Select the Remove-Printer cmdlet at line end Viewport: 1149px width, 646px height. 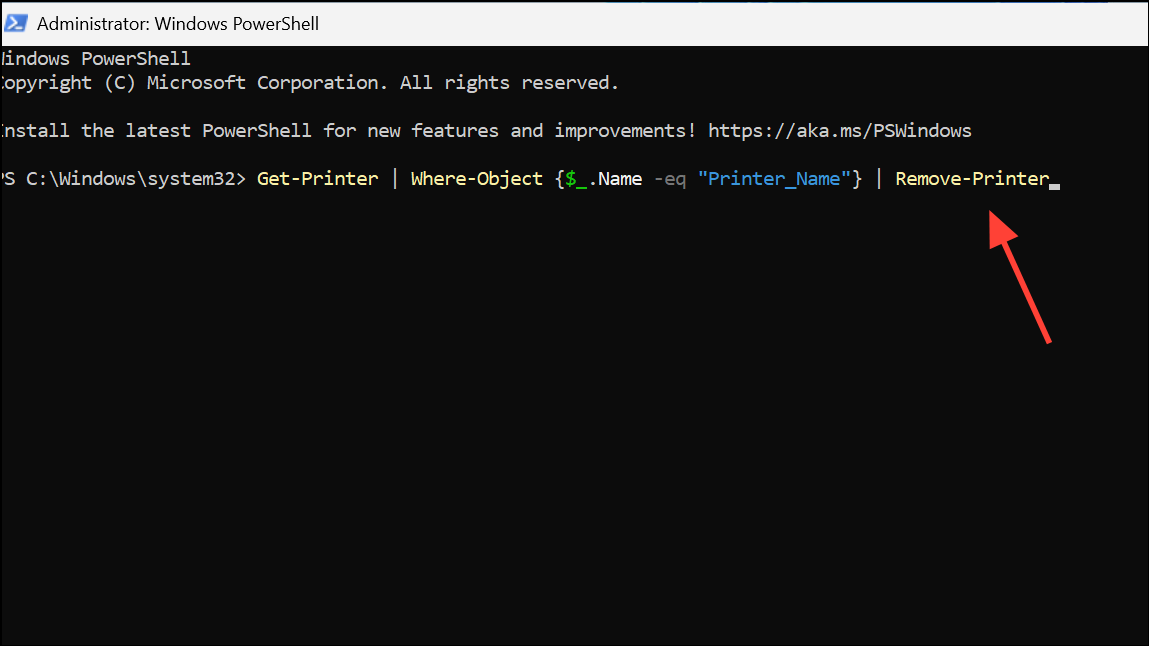(x=971, y=178)
